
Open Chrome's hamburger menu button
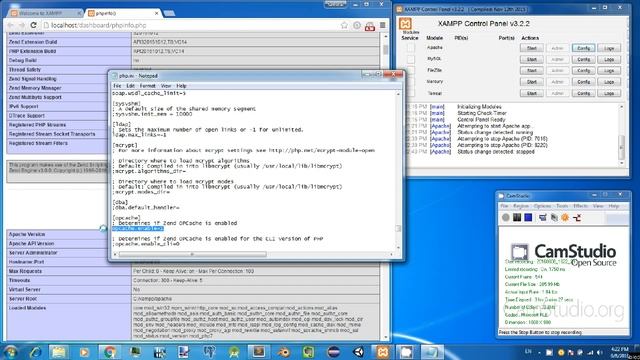[382, 25]
